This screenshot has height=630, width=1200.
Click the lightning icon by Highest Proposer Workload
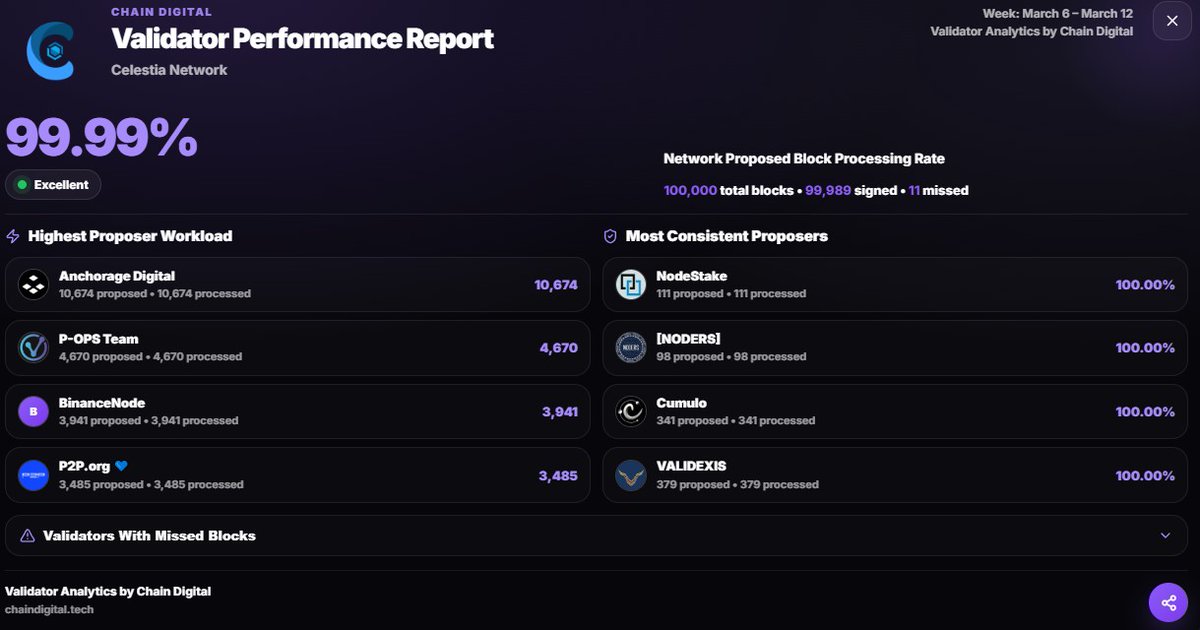(13, 237)
